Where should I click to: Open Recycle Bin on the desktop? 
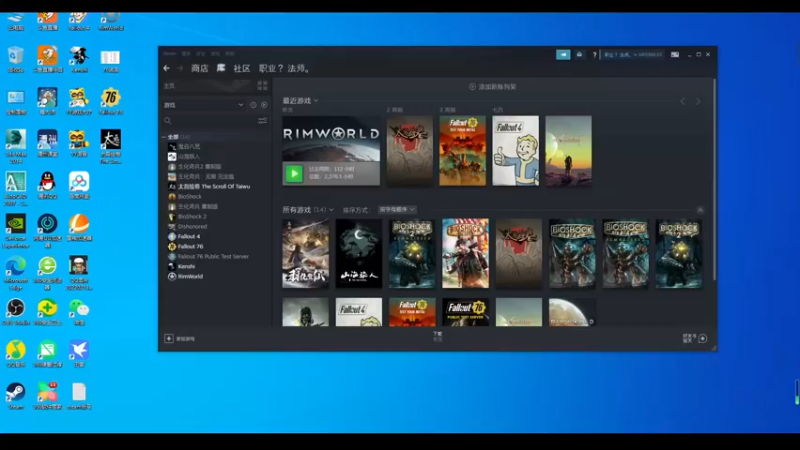[x=16, y=59]
